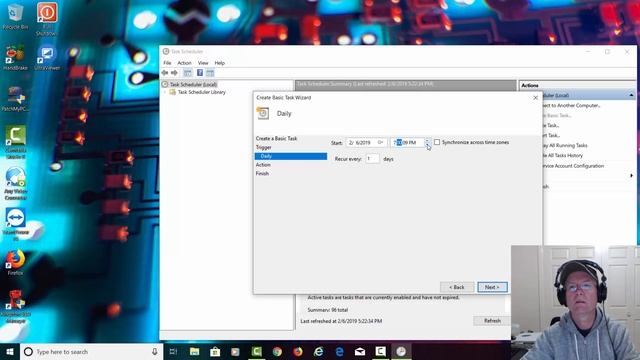The image size is (640, 360).
Task: Open the Recycle Bin desktop icon
Action: point(15,17)
